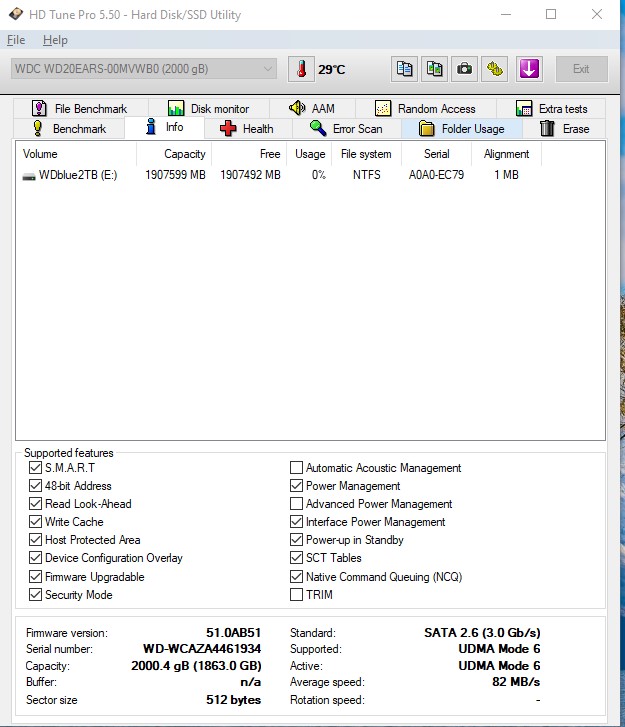This screenshot has width=625, height=727.
Task: Click the copy screenshot to clipboard icon
Action: [434, 69]
